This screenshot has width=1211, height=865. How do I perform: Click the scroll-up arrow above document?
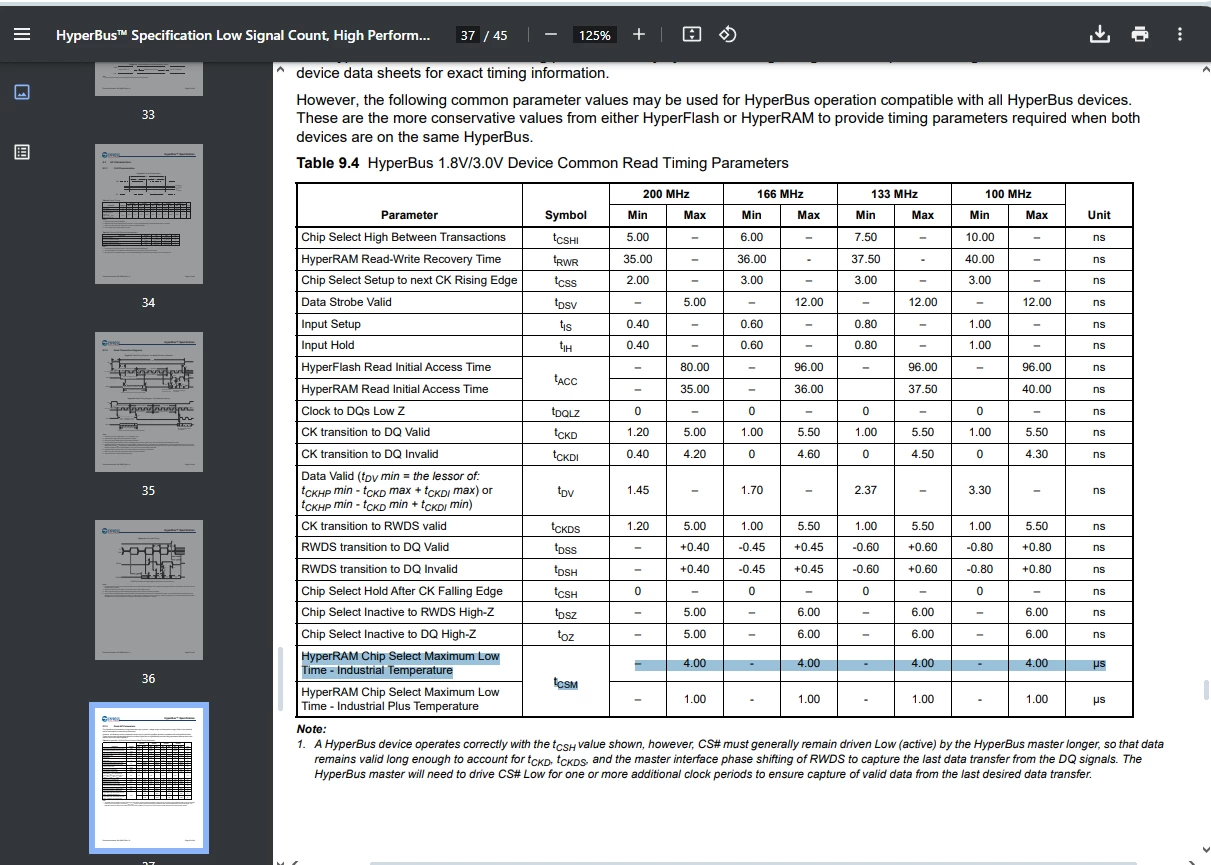pos(281,71)
